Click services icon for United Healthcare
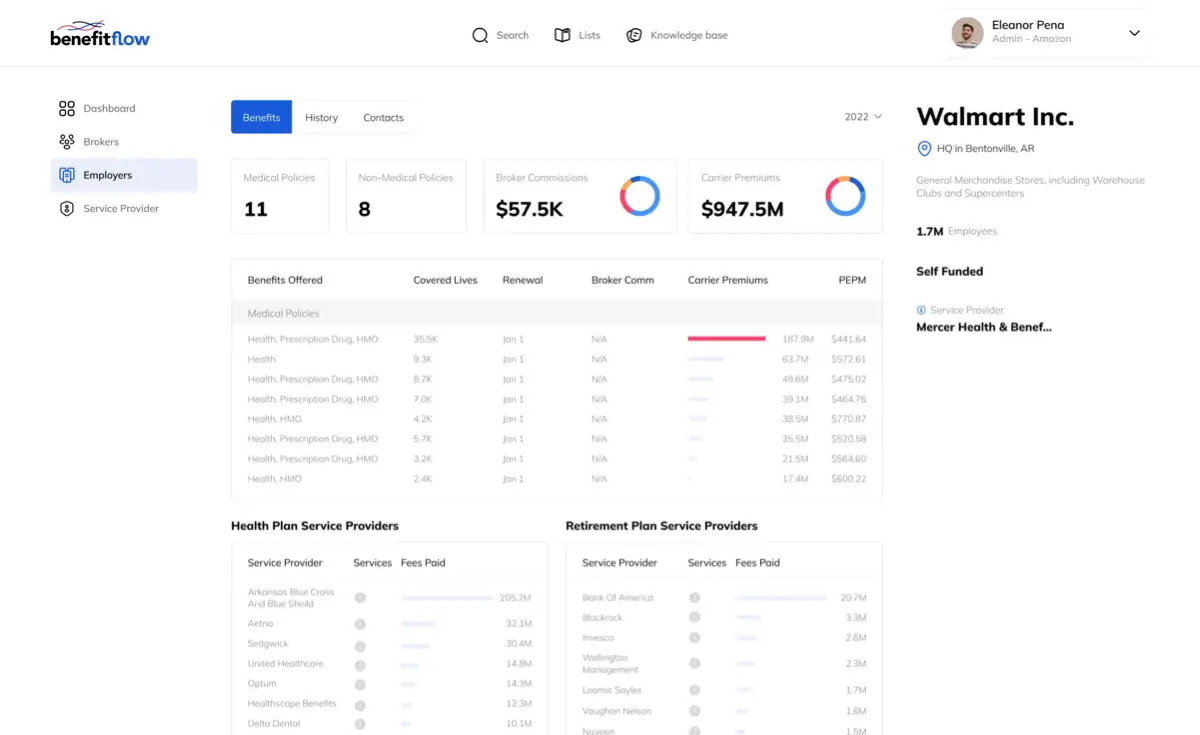The height and width of the screenshot is (735, 1200). (x=360, y=664)
